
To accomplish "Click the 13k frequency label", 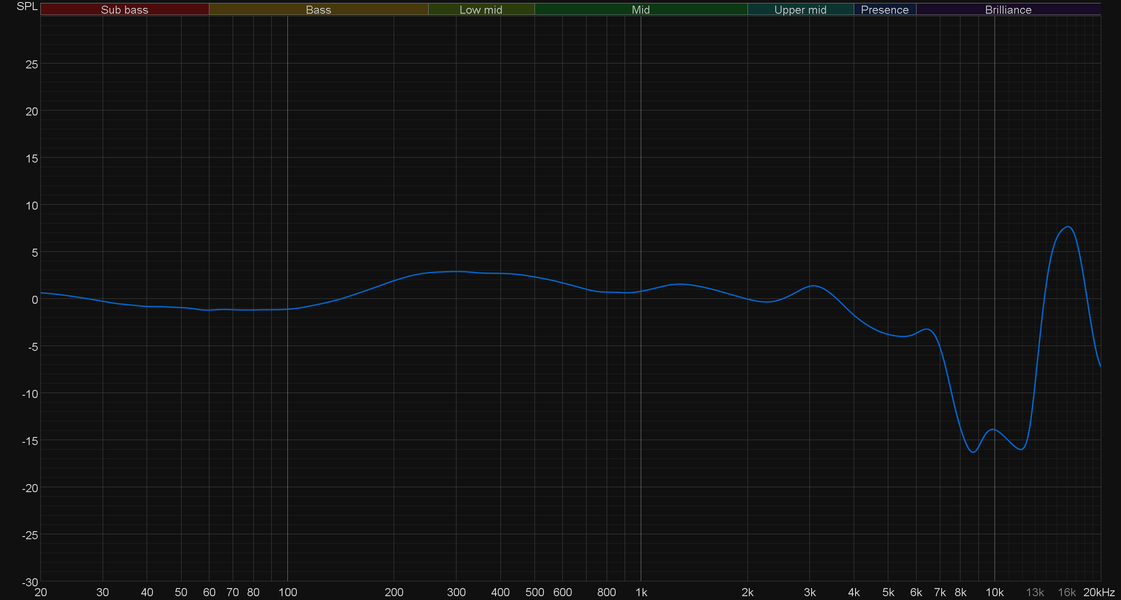I will [x=1035, y=592].
